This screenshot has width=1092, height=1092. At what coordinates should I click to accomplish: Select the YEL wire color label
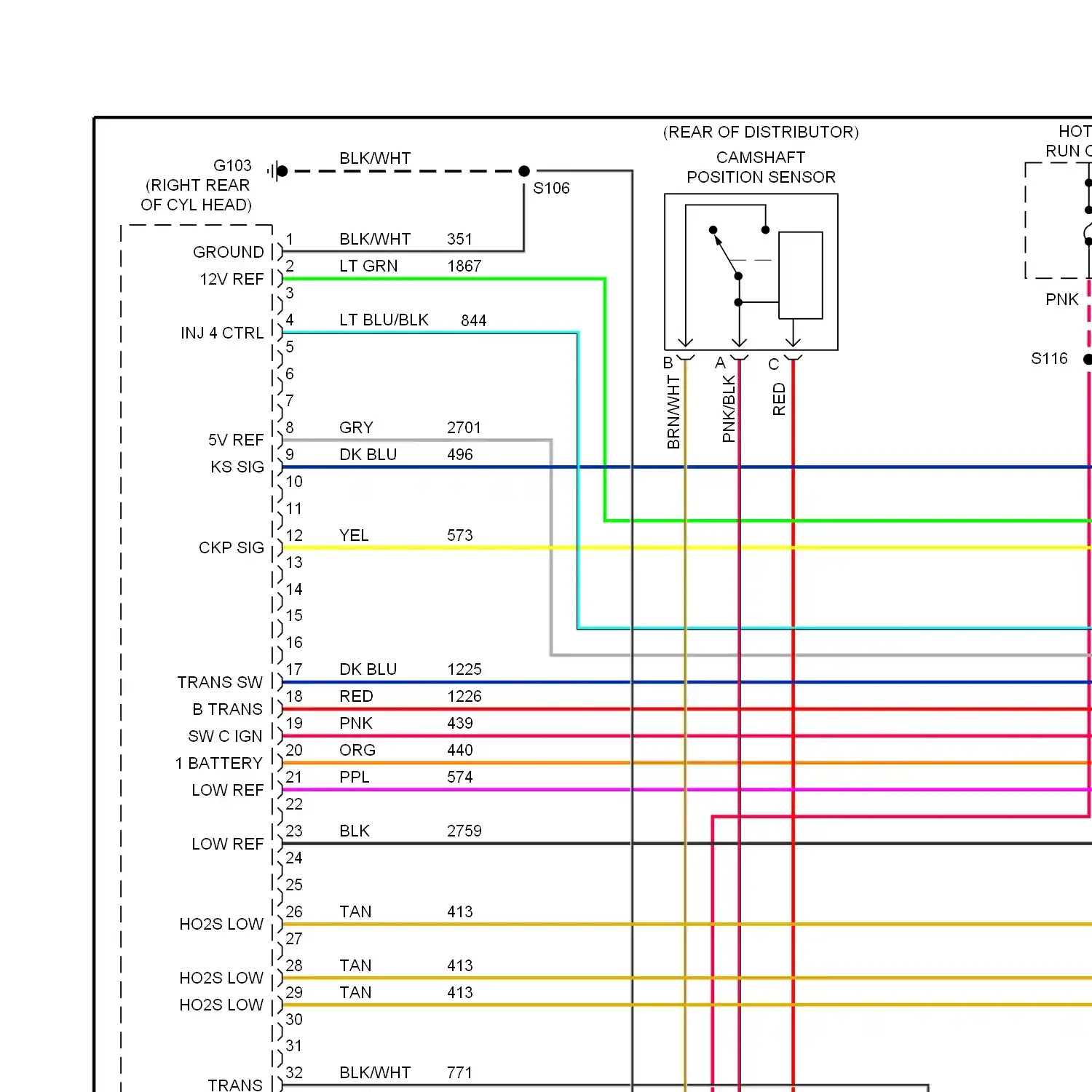click(x=354, y=536)
